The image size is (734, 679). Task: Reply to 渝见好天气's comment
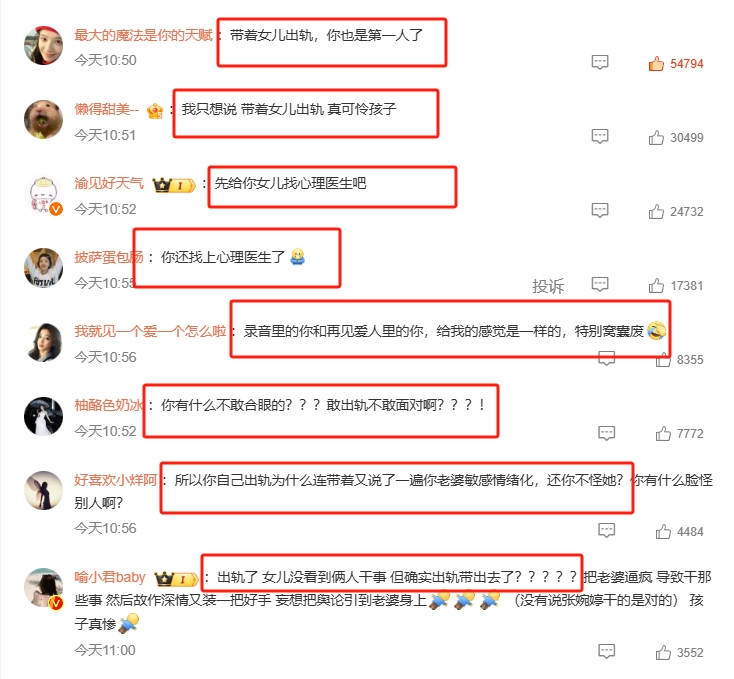[600, 210]
